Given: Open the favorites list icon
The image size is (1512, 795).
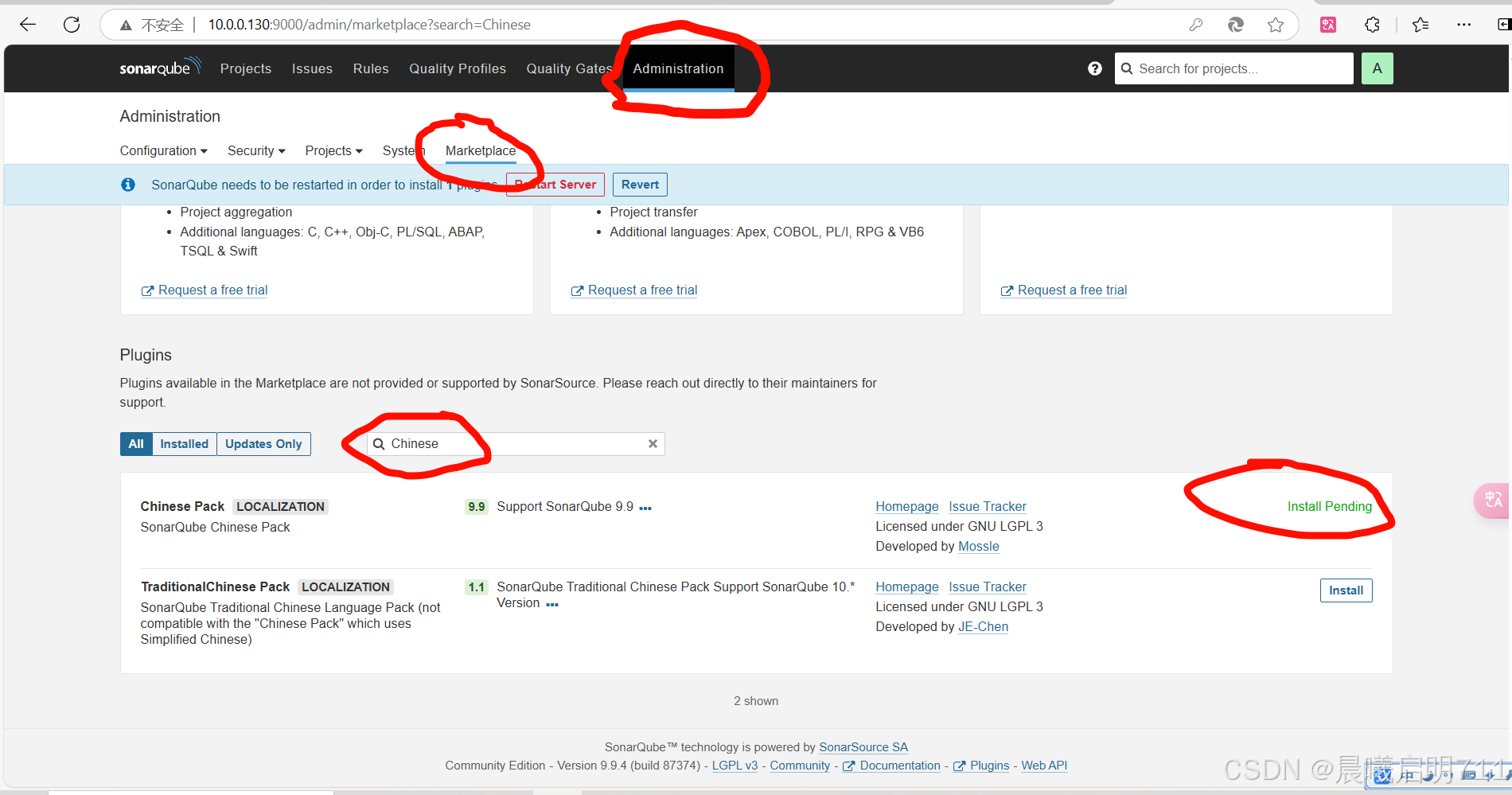Looking at the screenshot, I should (1420, 25).
